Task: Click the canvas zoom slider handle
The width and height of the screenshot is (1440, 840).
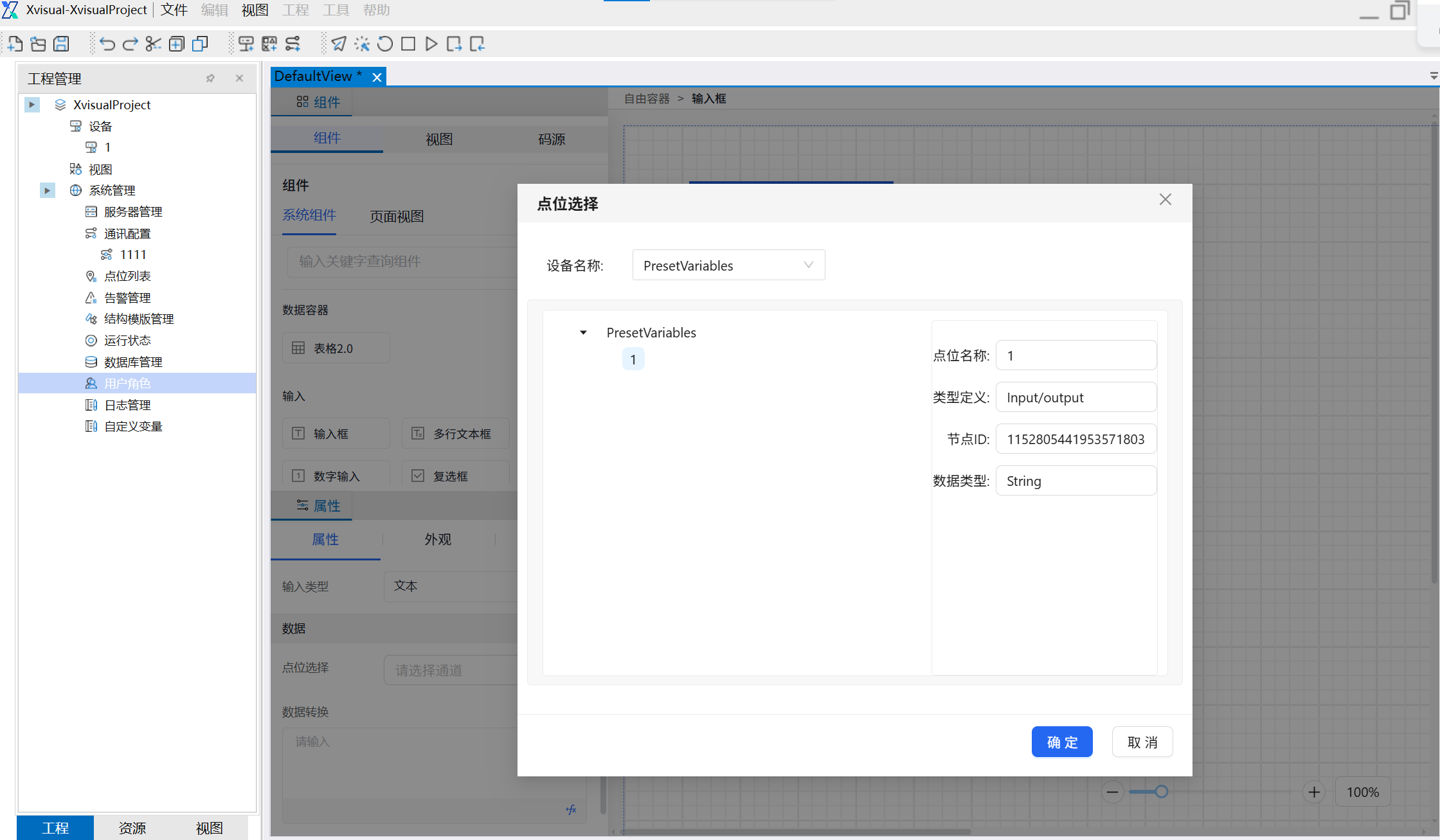Action: (x=1161, y=792)
